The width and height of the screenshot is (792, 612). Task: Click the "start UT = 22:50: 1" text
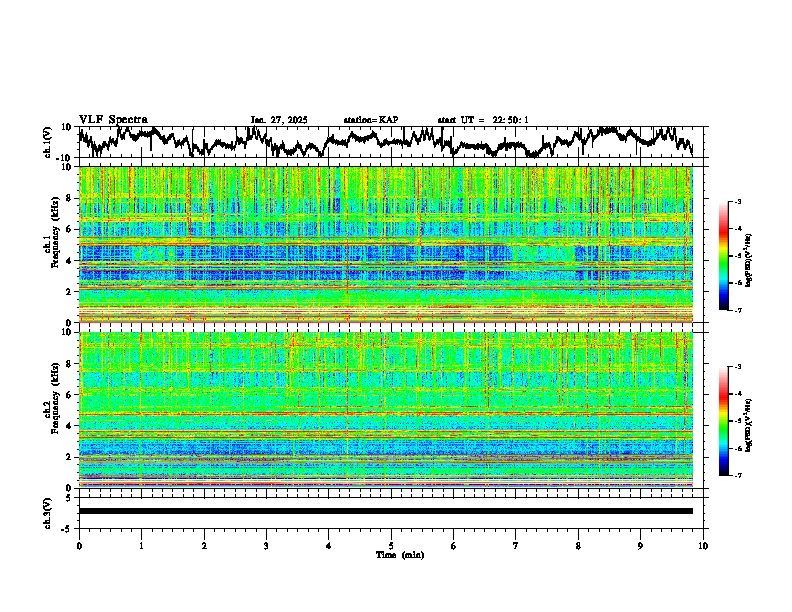click(483, 120)
